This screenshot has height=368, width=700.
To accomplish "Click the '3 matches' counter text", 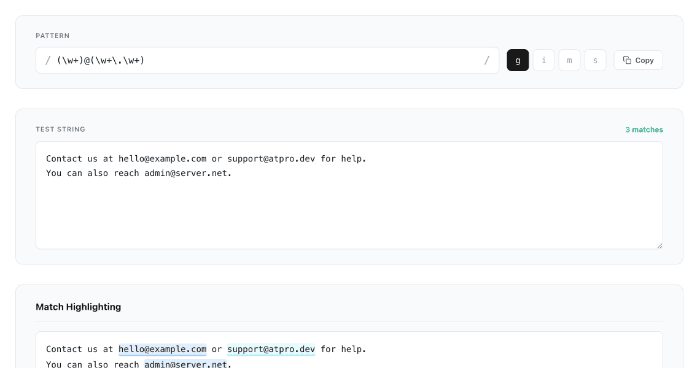I will tap(644, 130).
